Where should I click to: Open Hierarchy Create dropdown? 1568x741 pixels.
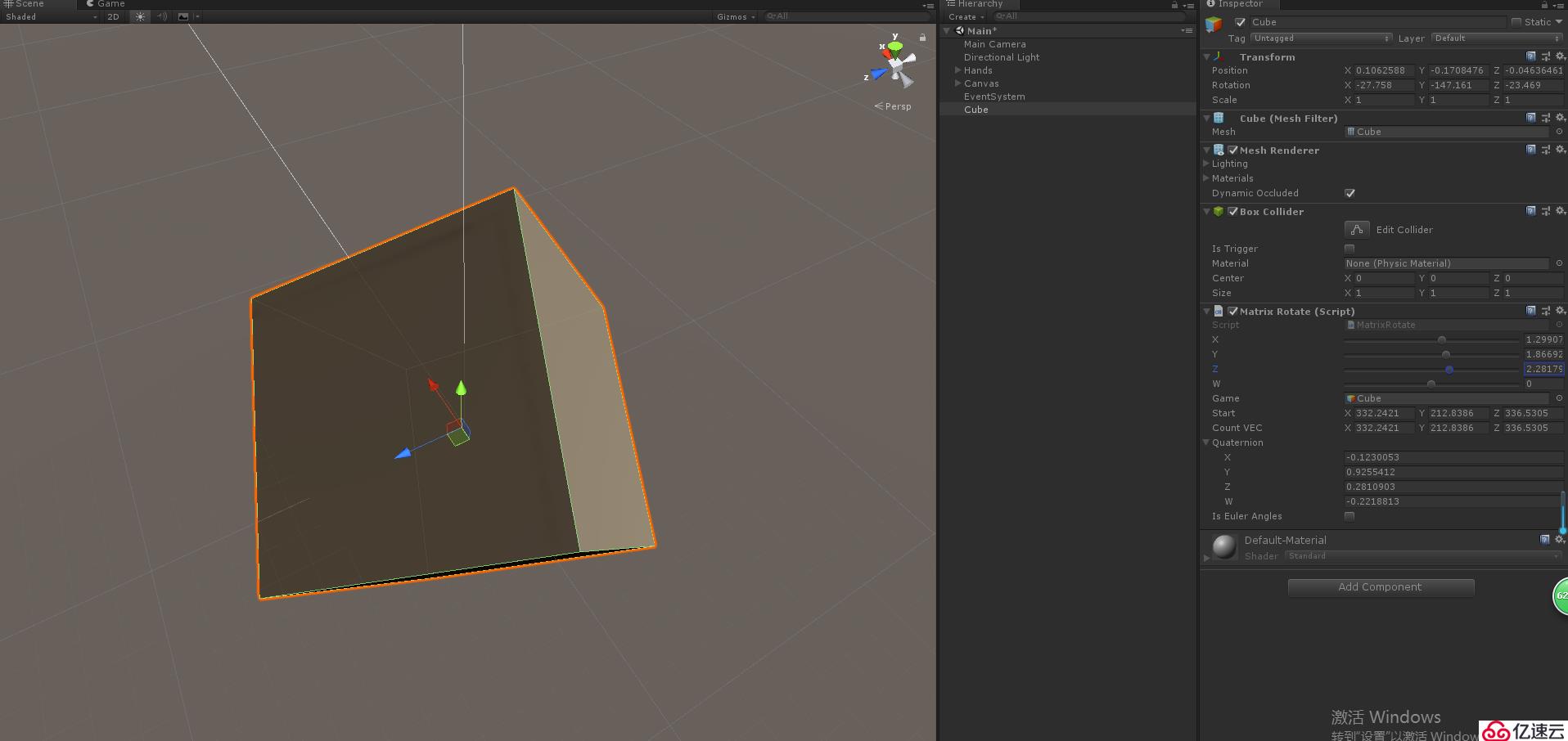click(x=966, y=16)
